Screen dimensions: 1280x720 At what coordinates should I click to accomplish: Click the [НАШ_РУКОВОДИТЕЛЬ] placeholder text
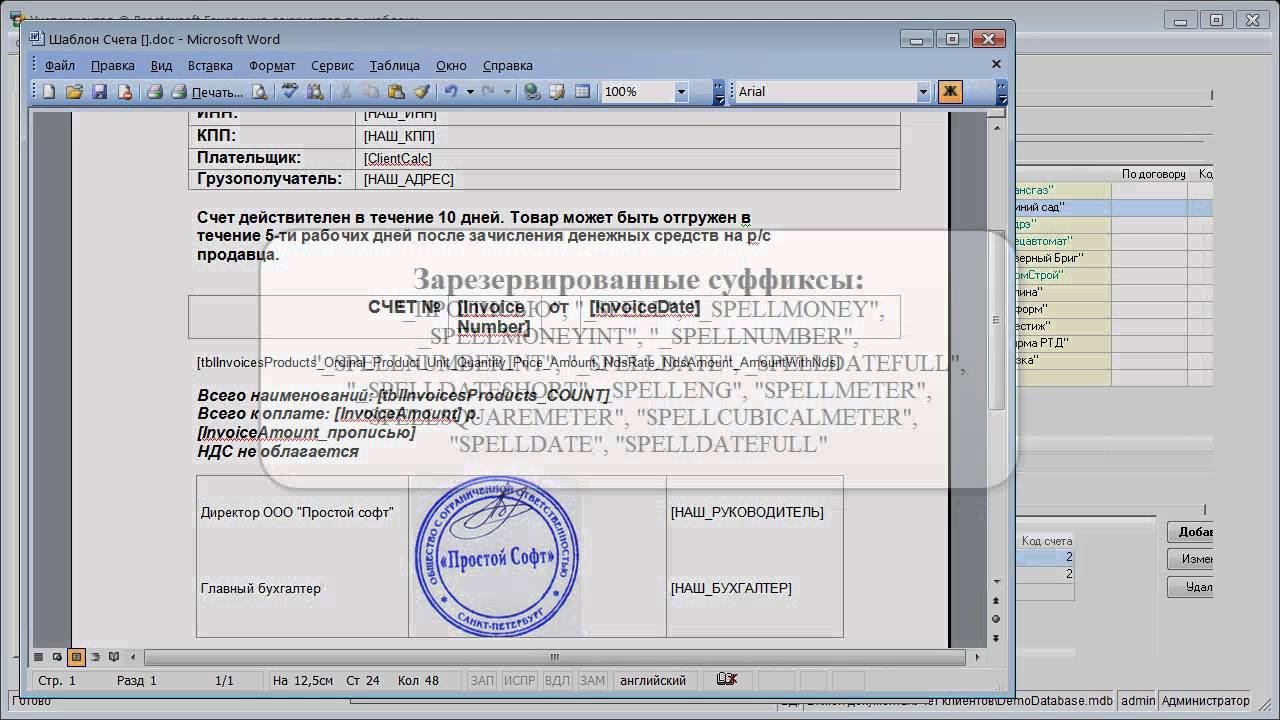[x=747, y=513]
